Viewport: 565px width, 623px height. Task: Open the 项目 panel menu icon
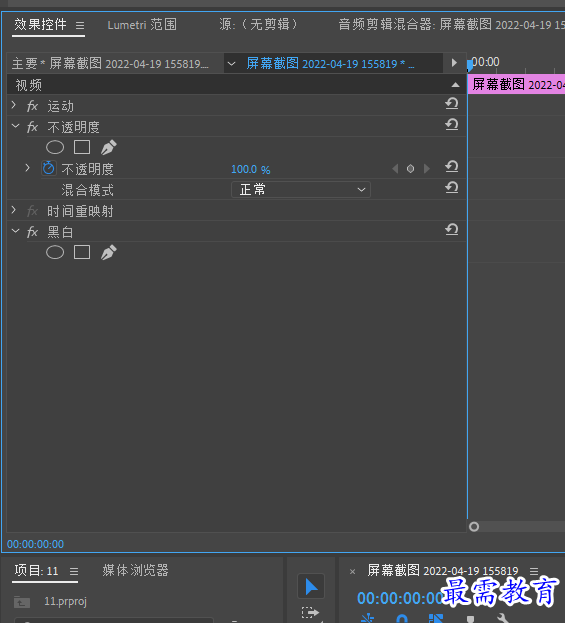[74, 571]
